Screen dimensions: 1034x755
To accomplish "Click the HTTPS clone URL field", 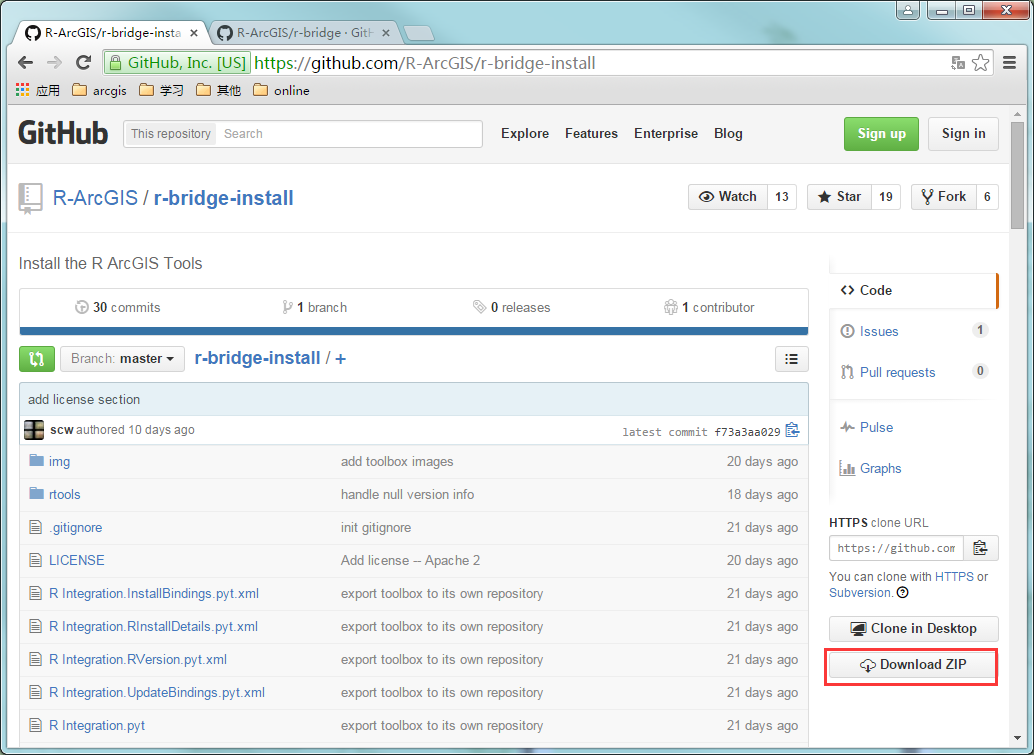I will (x=896, y=548).
